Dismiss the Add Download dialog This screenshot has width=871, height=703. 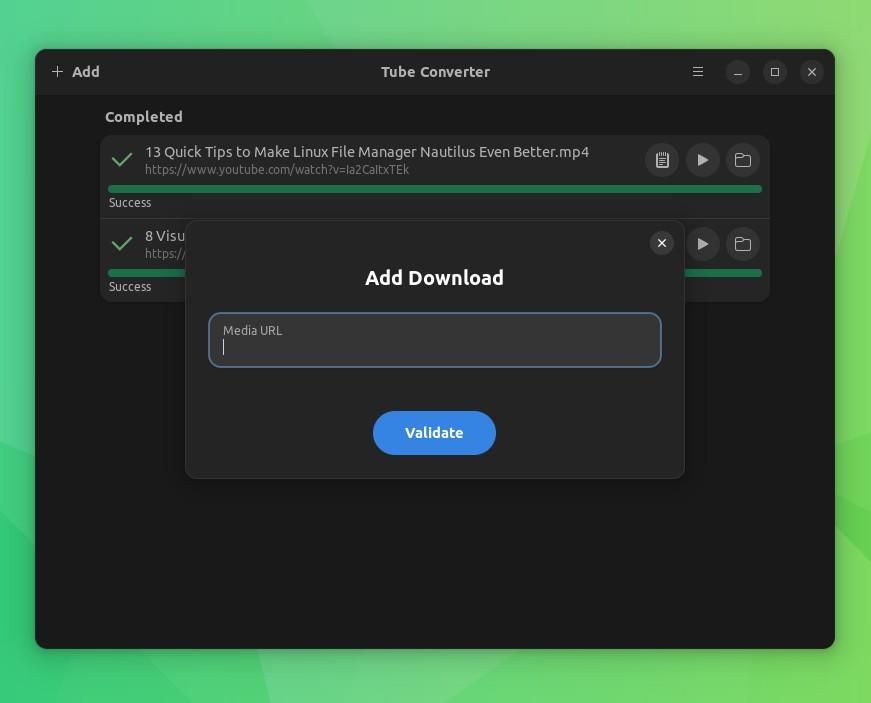(x=661, y=243)
